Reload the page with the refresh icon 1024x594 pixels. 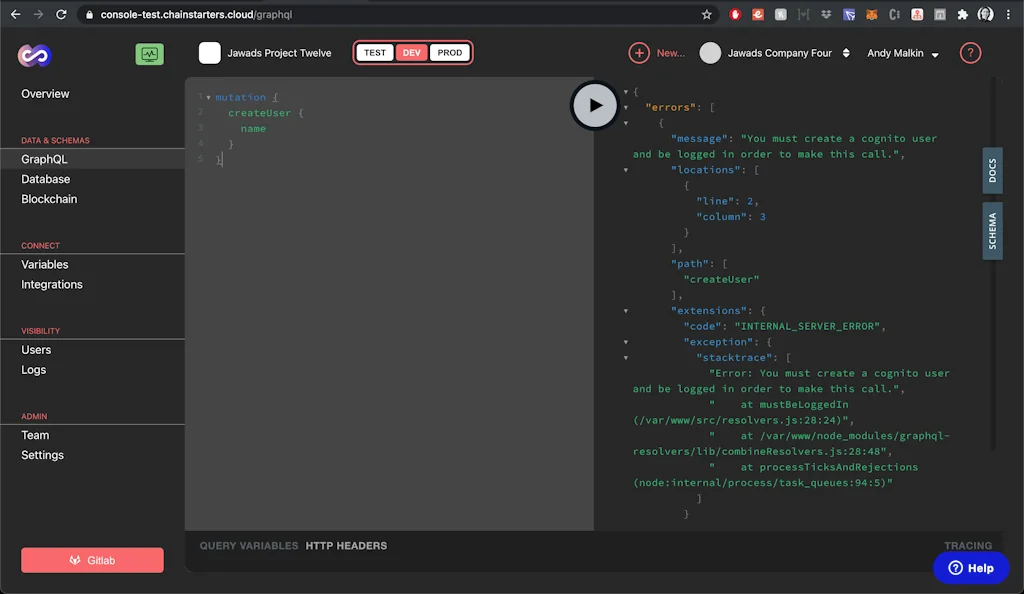tap(62, 14)
